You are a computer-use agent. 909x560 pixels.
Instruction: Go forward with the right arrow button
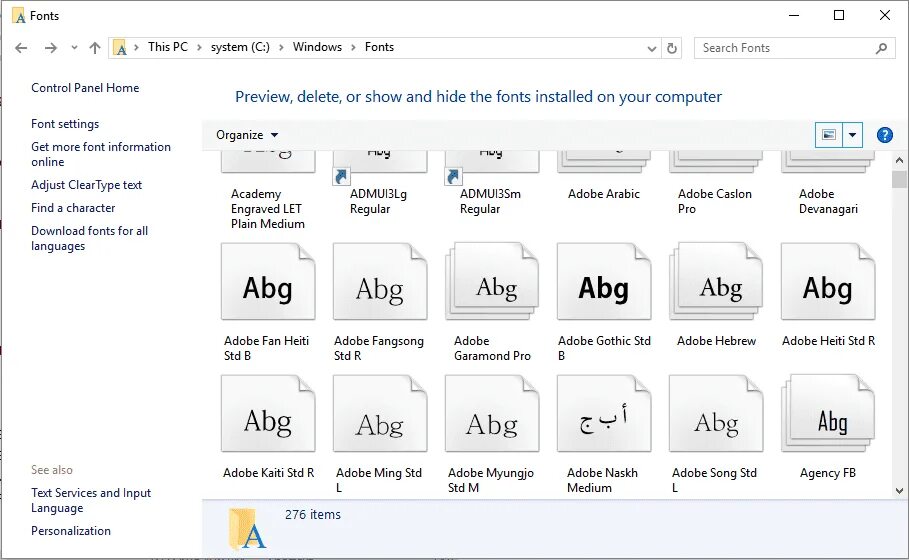click(51, 48)
